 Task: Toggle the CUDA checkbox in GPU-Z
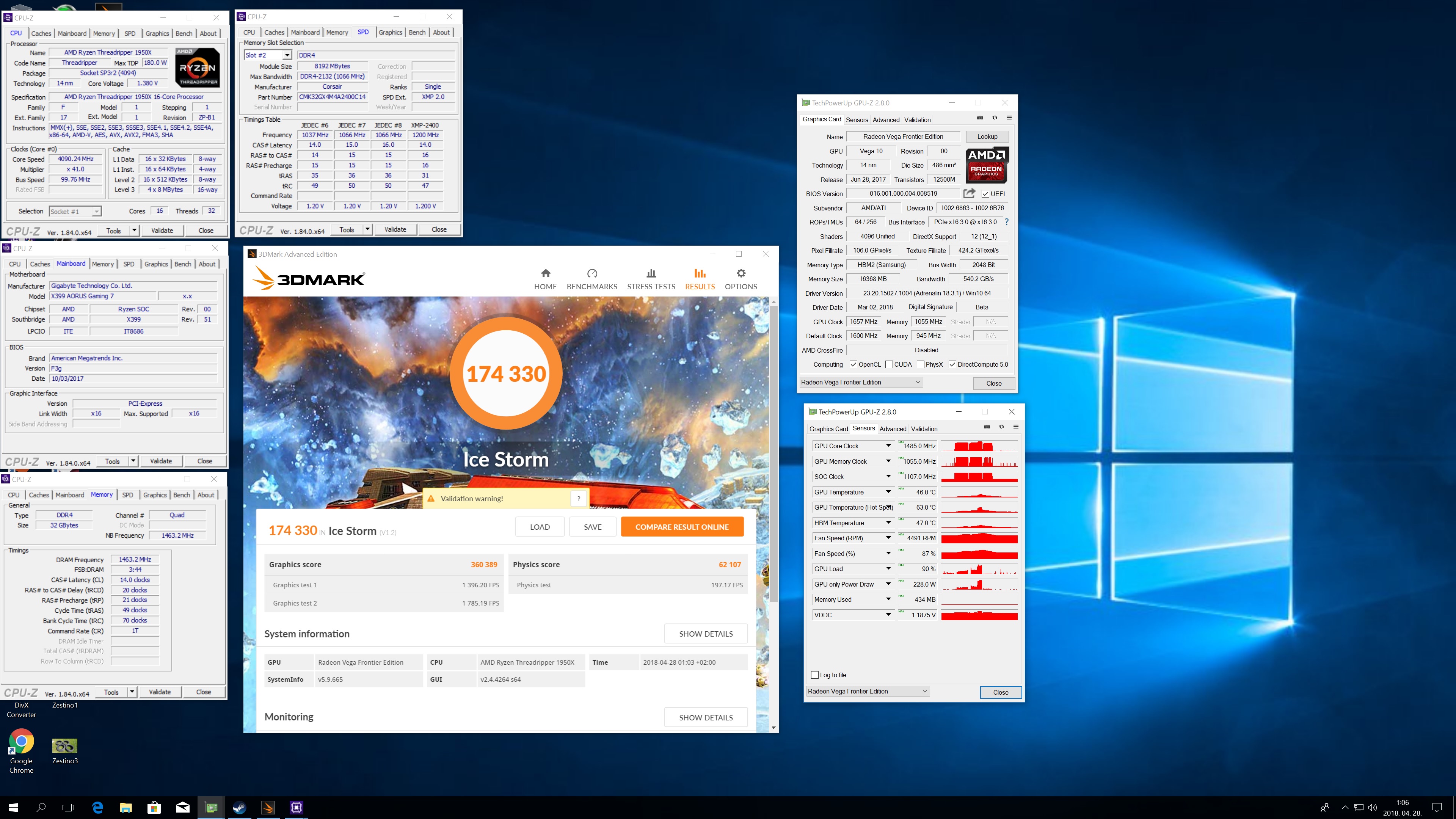click(x=889, y=364)
